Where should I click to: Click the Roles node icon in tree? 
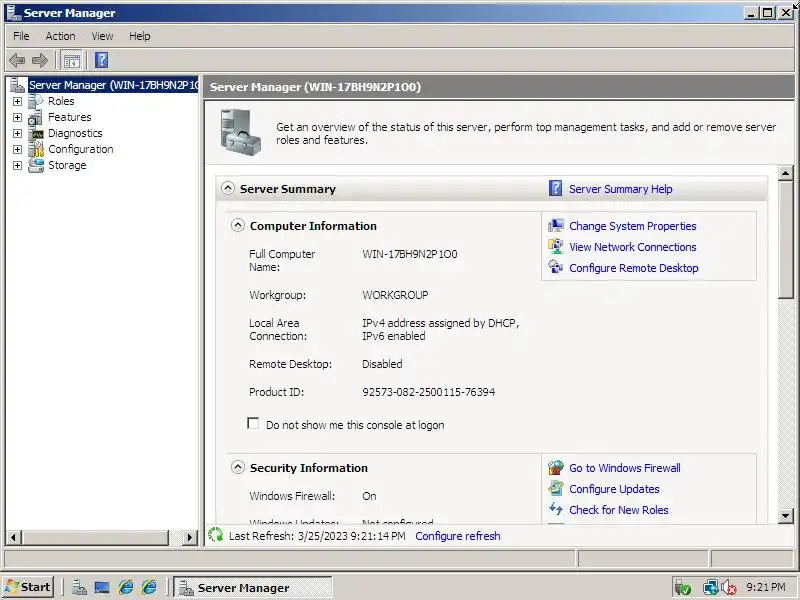(x=36, y=101)
